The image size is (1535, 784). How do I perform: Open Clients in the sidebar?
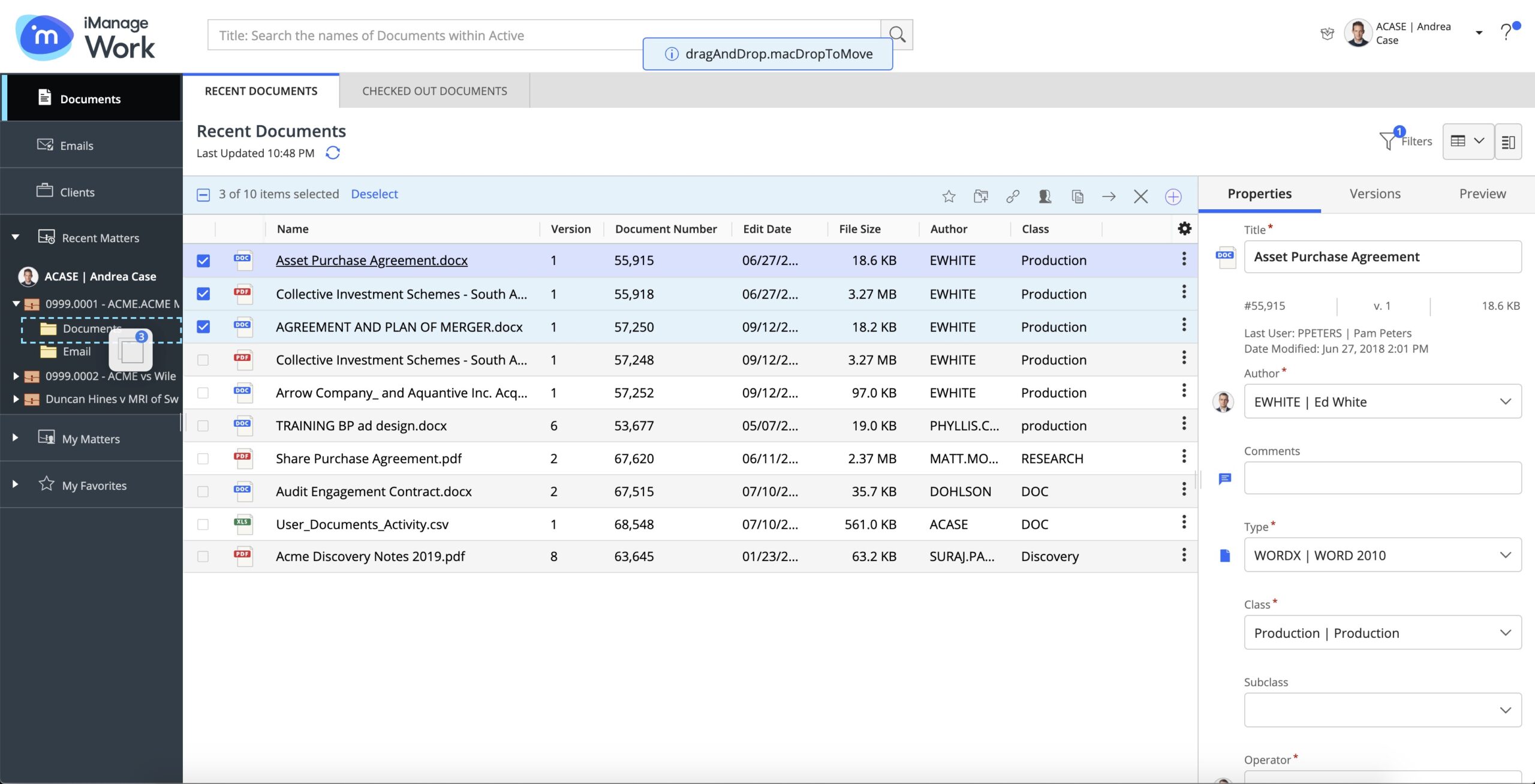[x=91, y=192]
